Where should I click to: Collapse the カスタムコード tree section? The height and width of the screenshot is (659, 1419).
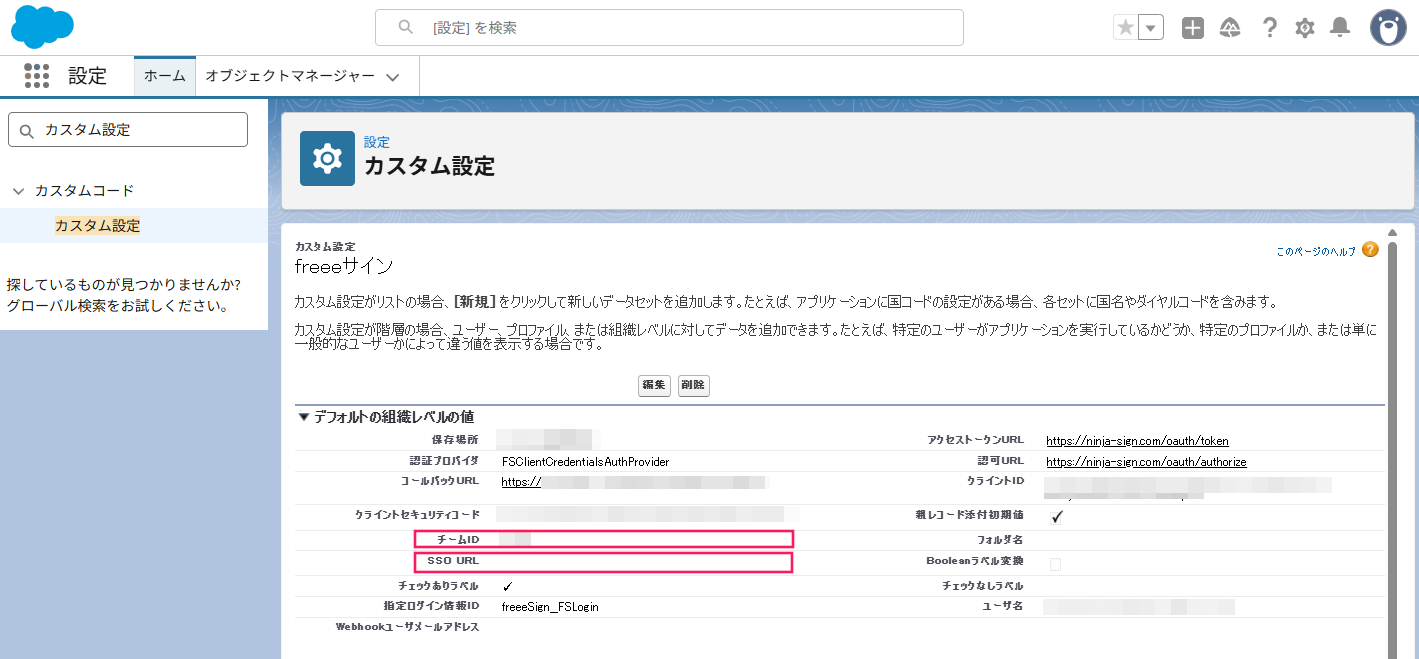(19, 191)
